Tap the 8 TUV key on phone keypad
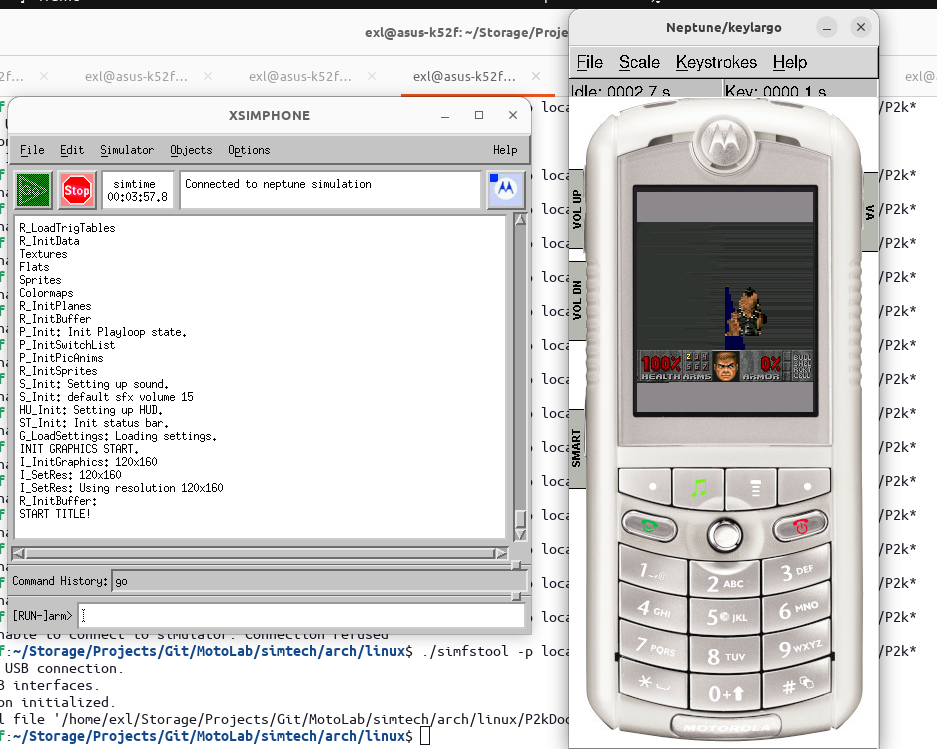Image resolution: width=937 pixels, height=749 pixels. (x=725, y=656)
